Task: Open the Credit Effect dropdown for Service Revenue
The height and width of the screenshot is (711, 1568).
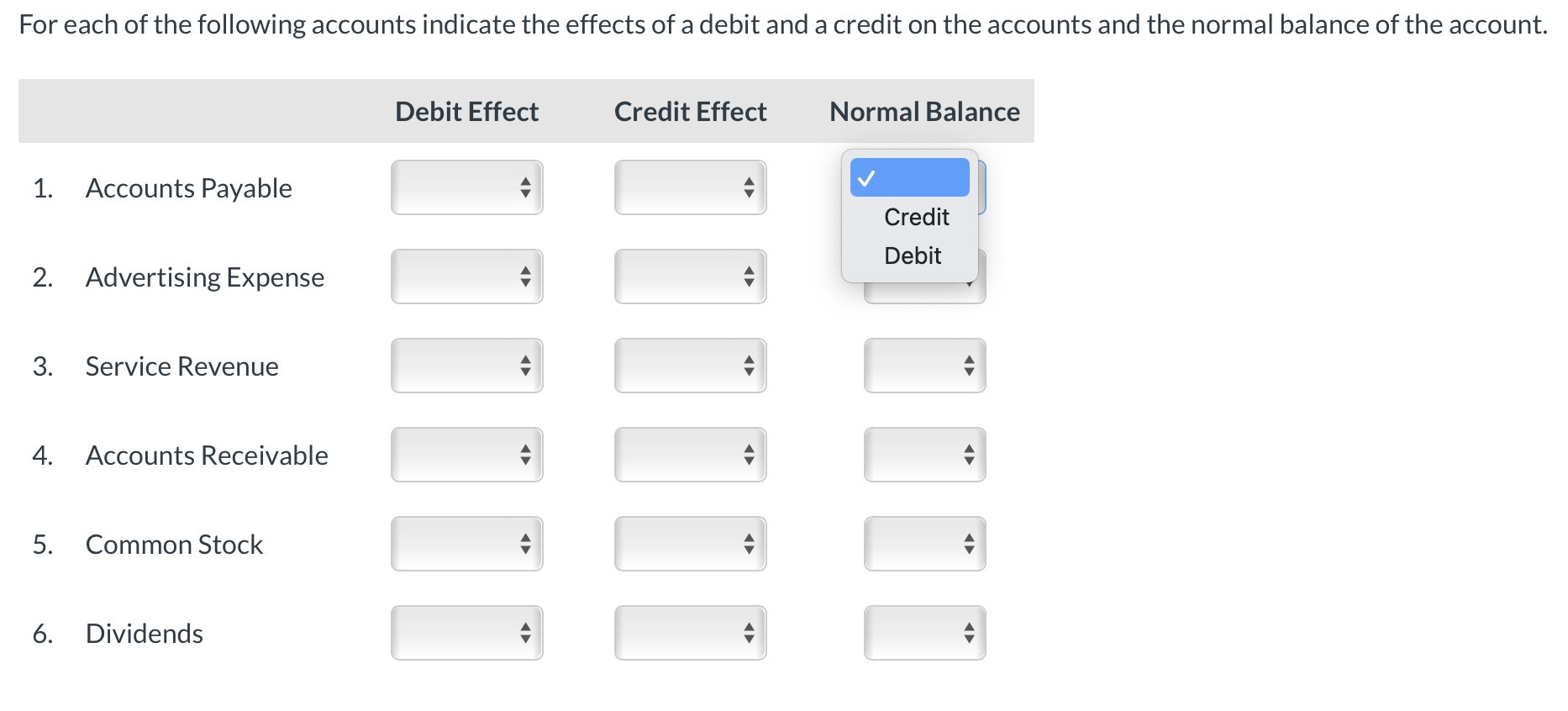Action: 690,366
